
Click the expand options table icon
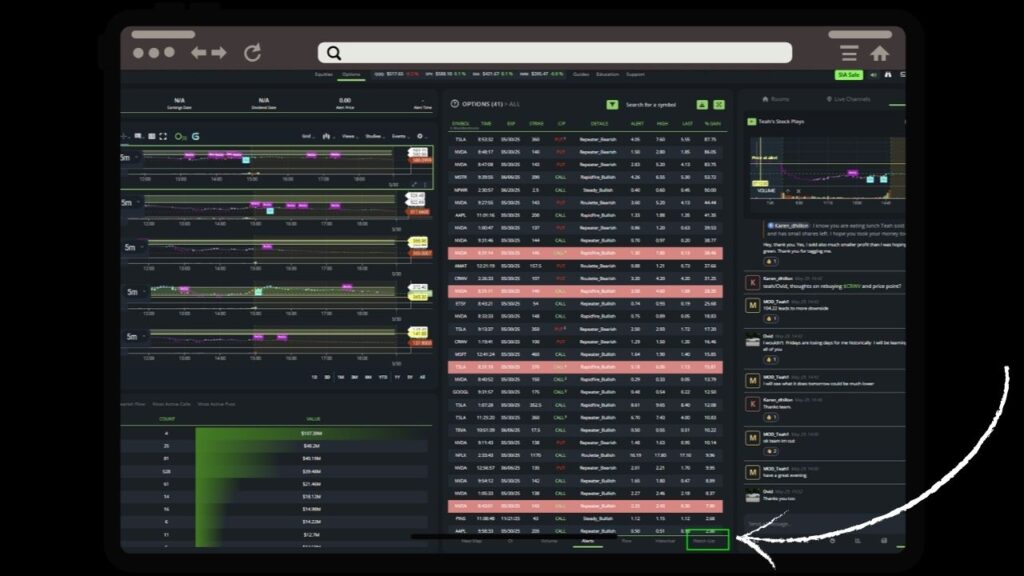[x=719, y=104]
